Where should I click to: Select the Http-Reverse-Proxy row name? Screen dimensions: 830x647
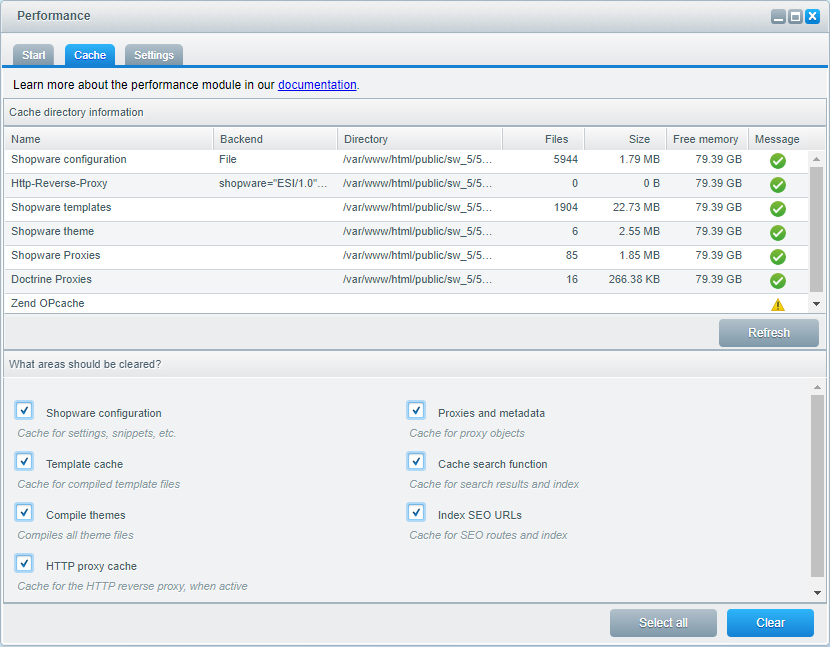point(59,183)
